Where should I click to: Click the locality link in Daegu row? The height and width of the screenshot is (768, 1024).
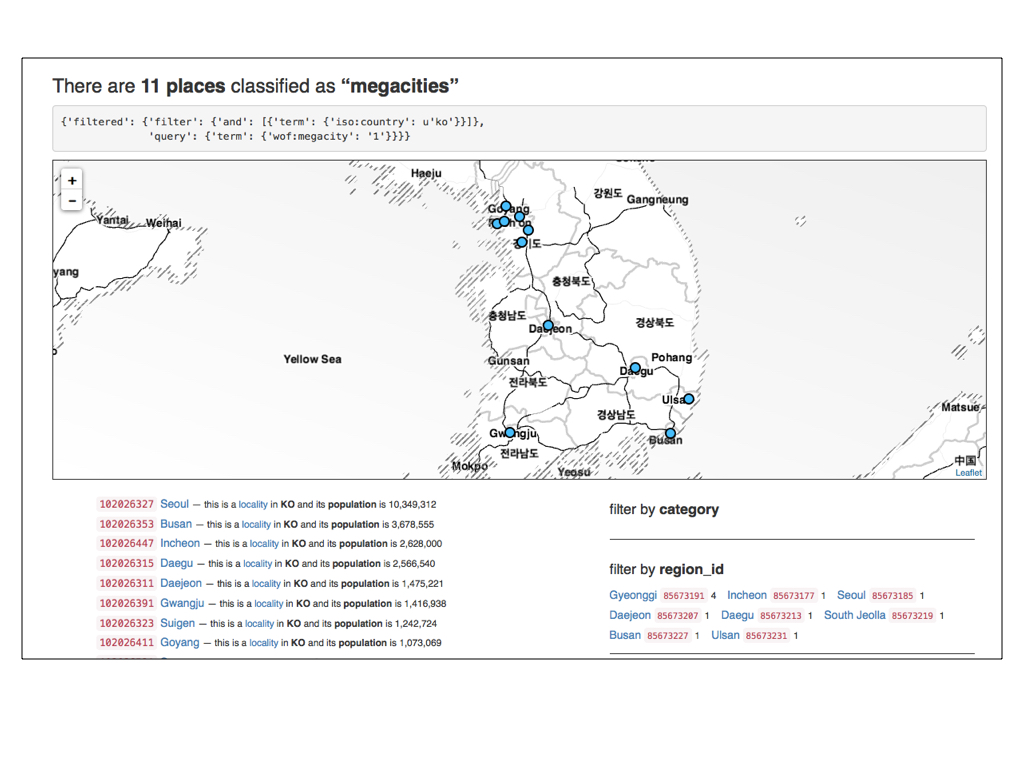[x=257, y=564]
